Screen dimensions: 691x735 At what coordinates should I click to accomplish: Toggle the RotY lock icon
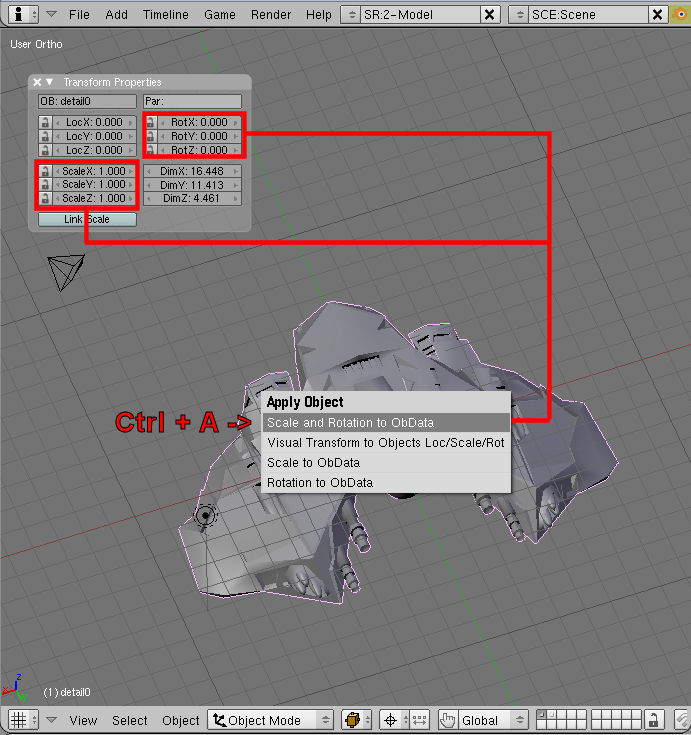[150, 136]
